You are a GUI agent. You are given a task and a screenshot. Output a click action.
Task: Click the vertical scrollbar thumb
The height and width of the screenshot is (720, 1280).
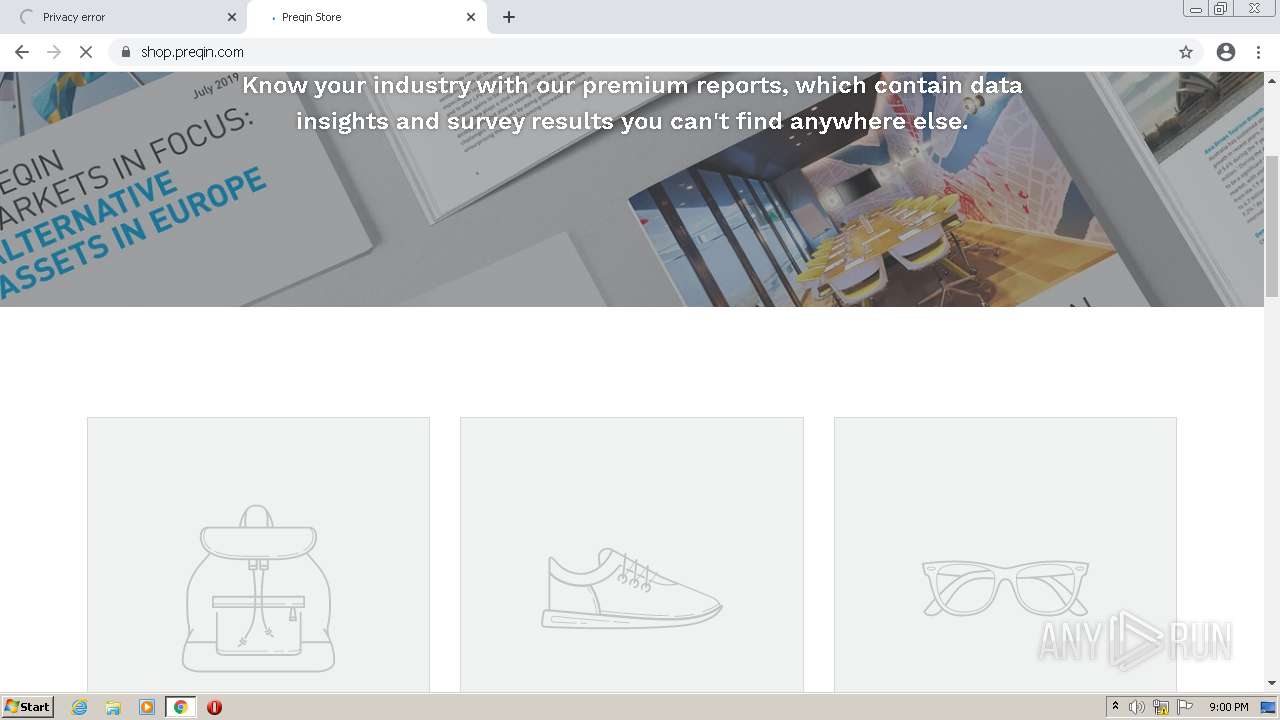pyautogui.click(x=1272, y=227)
